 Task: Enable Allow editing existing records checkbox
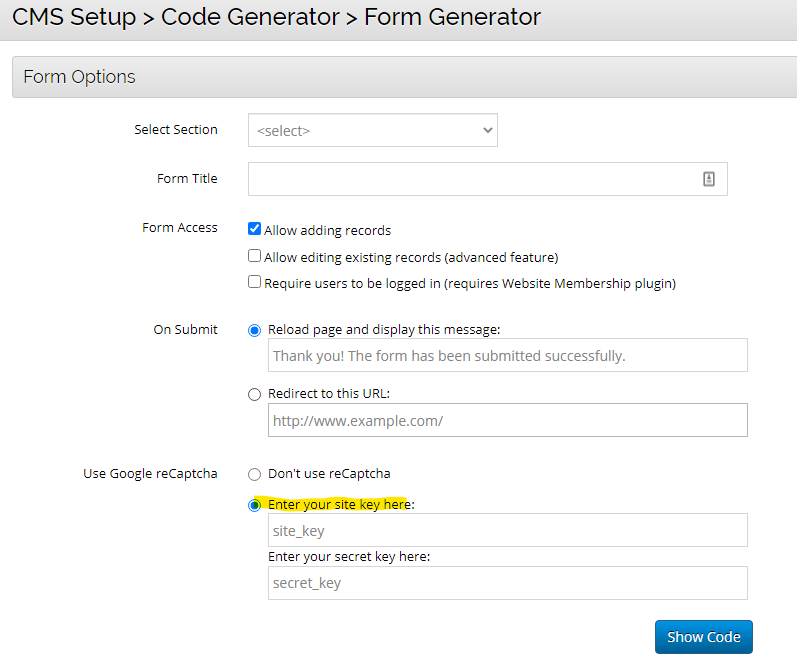point(255,256)
